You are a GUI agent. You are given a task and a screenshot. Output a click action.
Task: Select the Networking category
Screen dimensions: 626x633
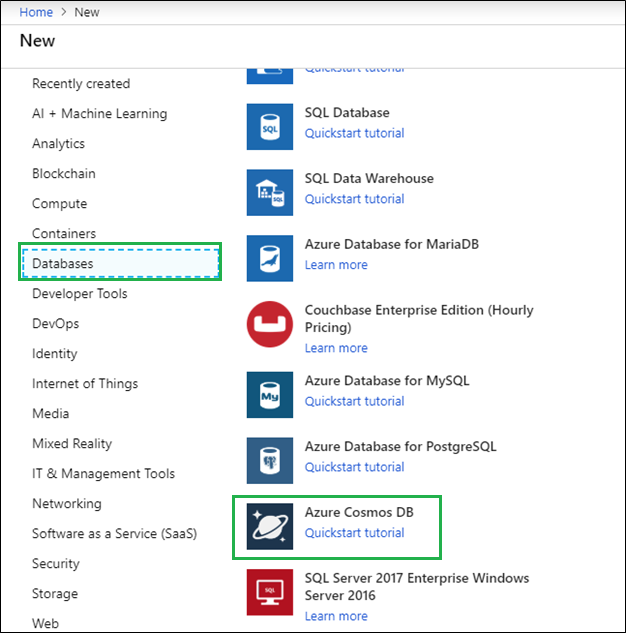point(67,504)
